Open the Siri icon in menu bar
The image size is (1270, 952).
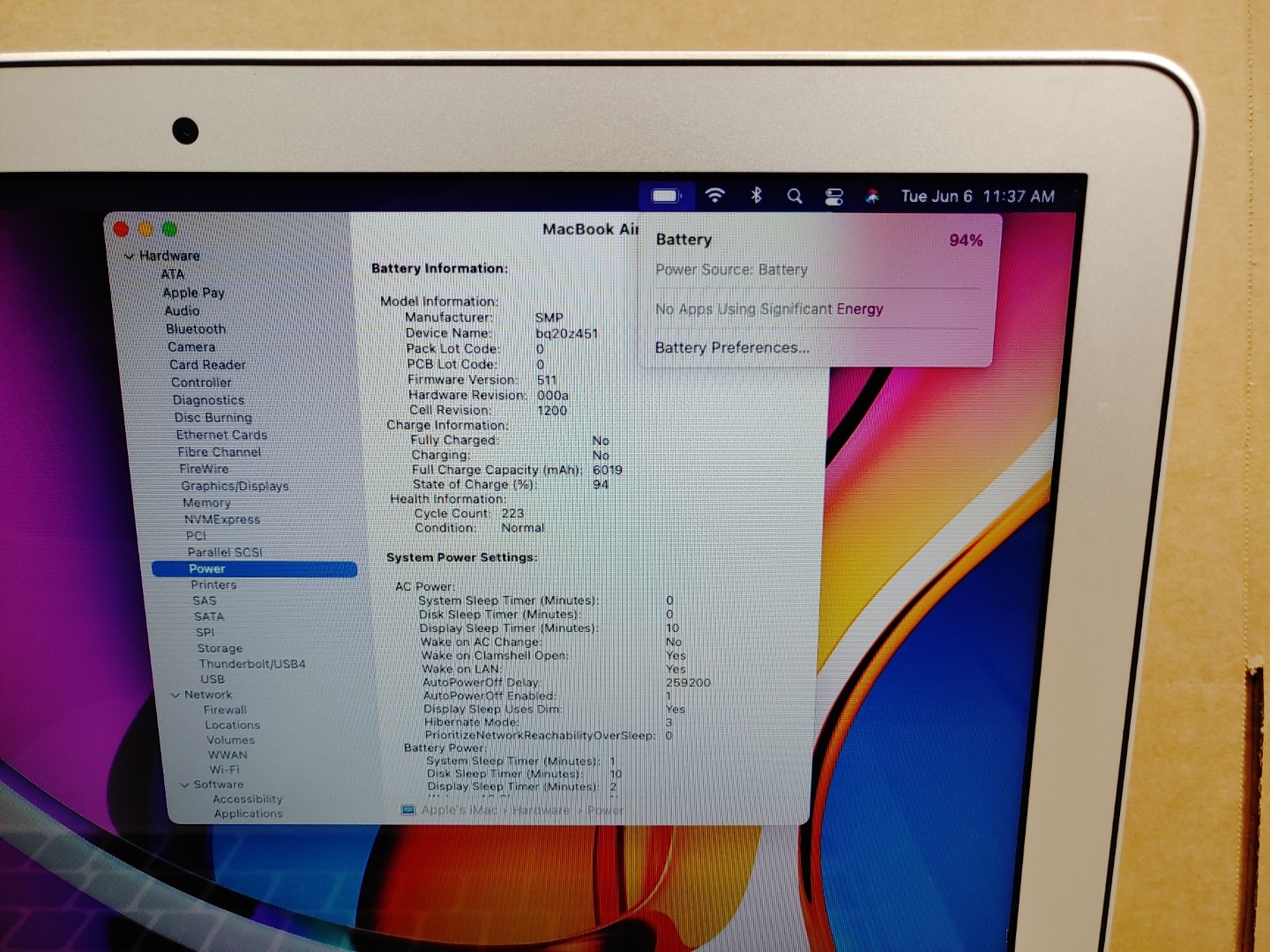pos(872,197)
